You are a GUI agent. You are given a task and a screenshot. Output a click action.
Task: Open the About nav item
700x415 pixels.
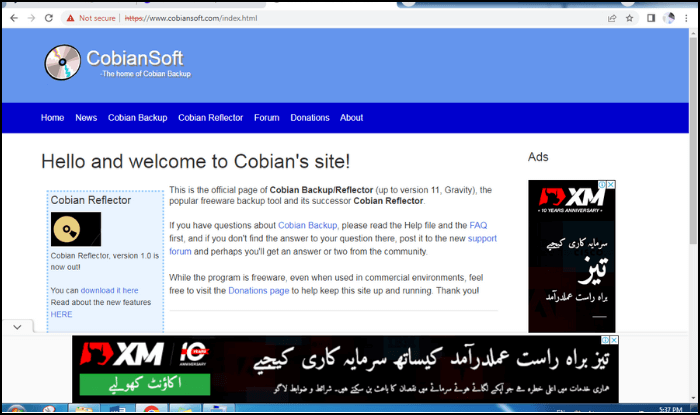pyautogui.click(x=351, y=118)
